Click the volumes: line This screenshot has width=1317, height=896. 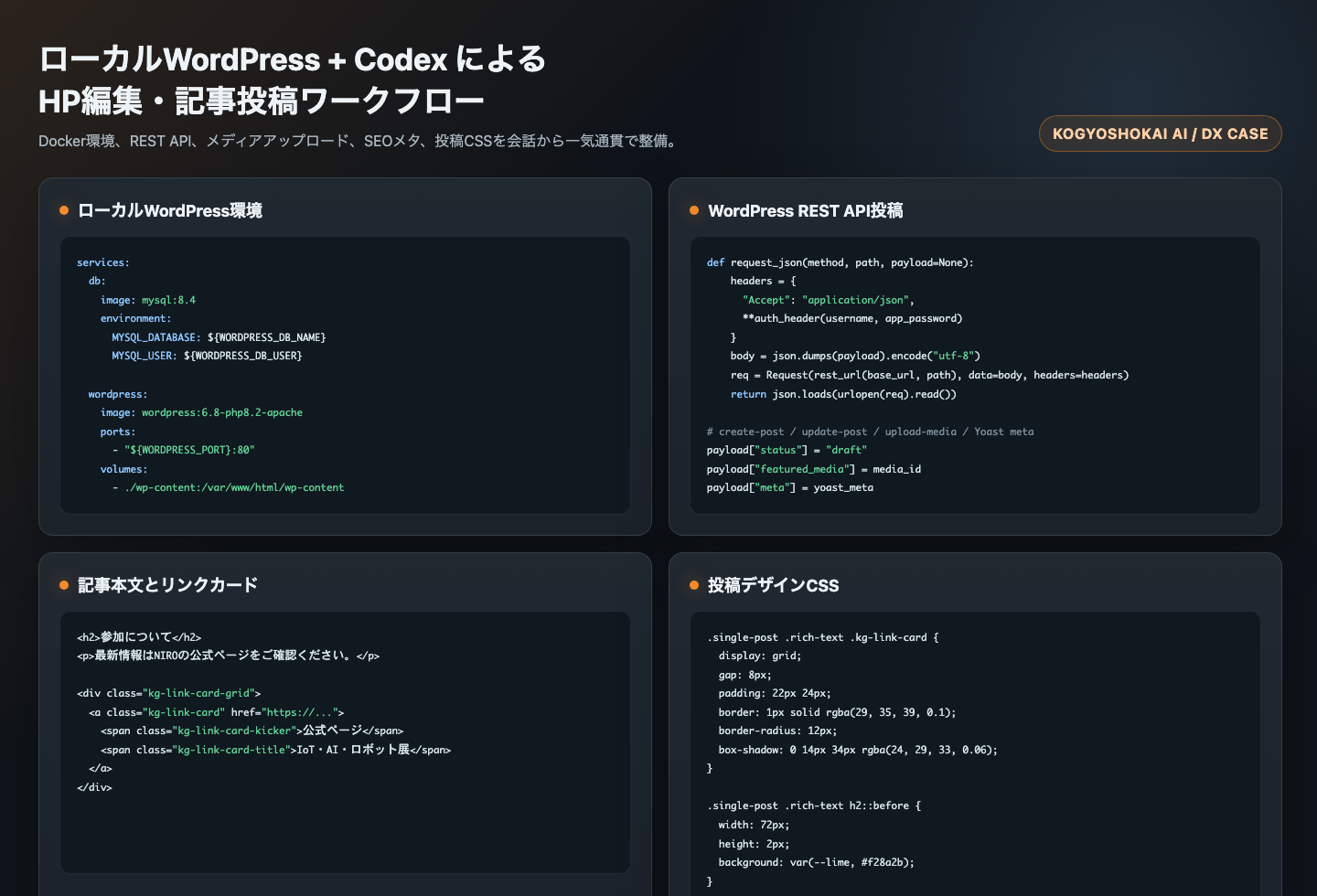tap(123, 469)
